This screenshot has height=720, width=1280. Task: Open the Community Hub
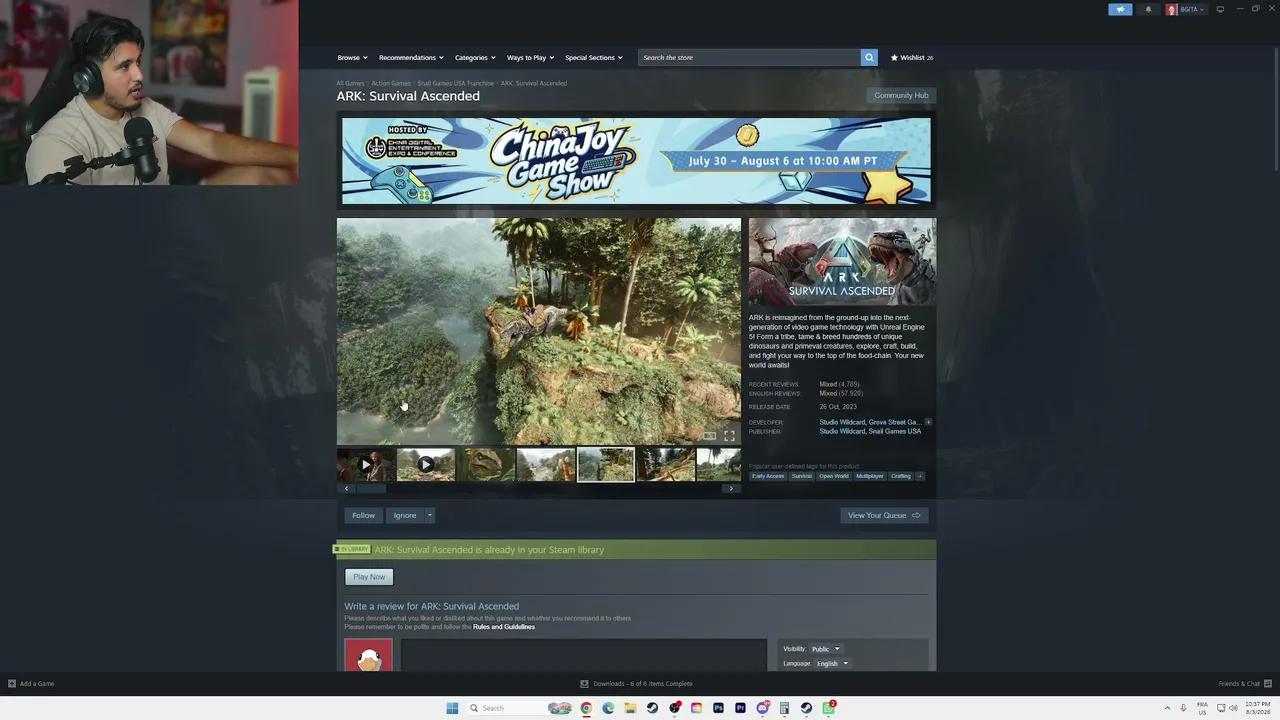tap(901, 96)
